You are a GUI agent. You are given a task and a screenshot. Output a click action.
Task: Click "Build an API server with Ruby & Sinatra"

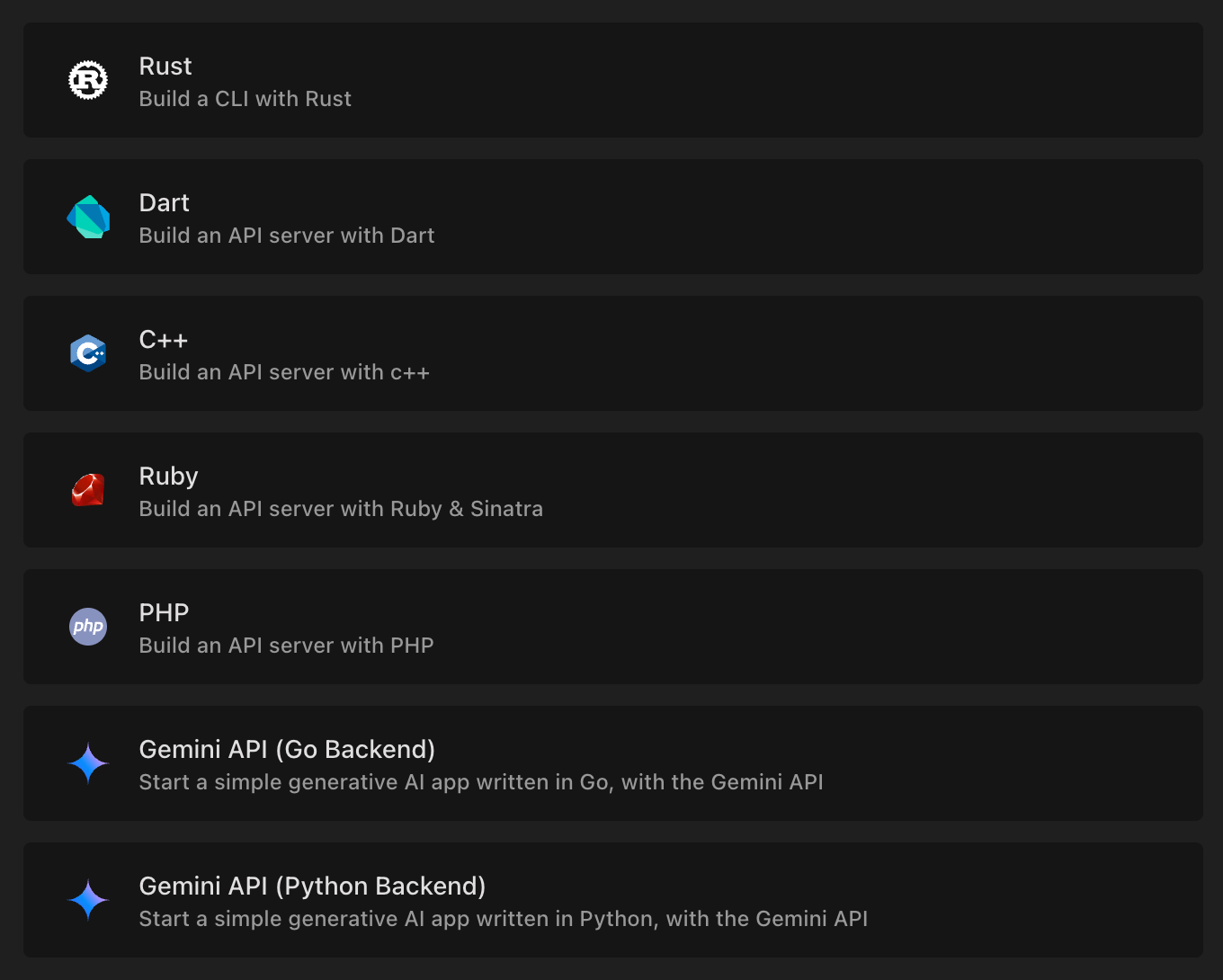342,509
